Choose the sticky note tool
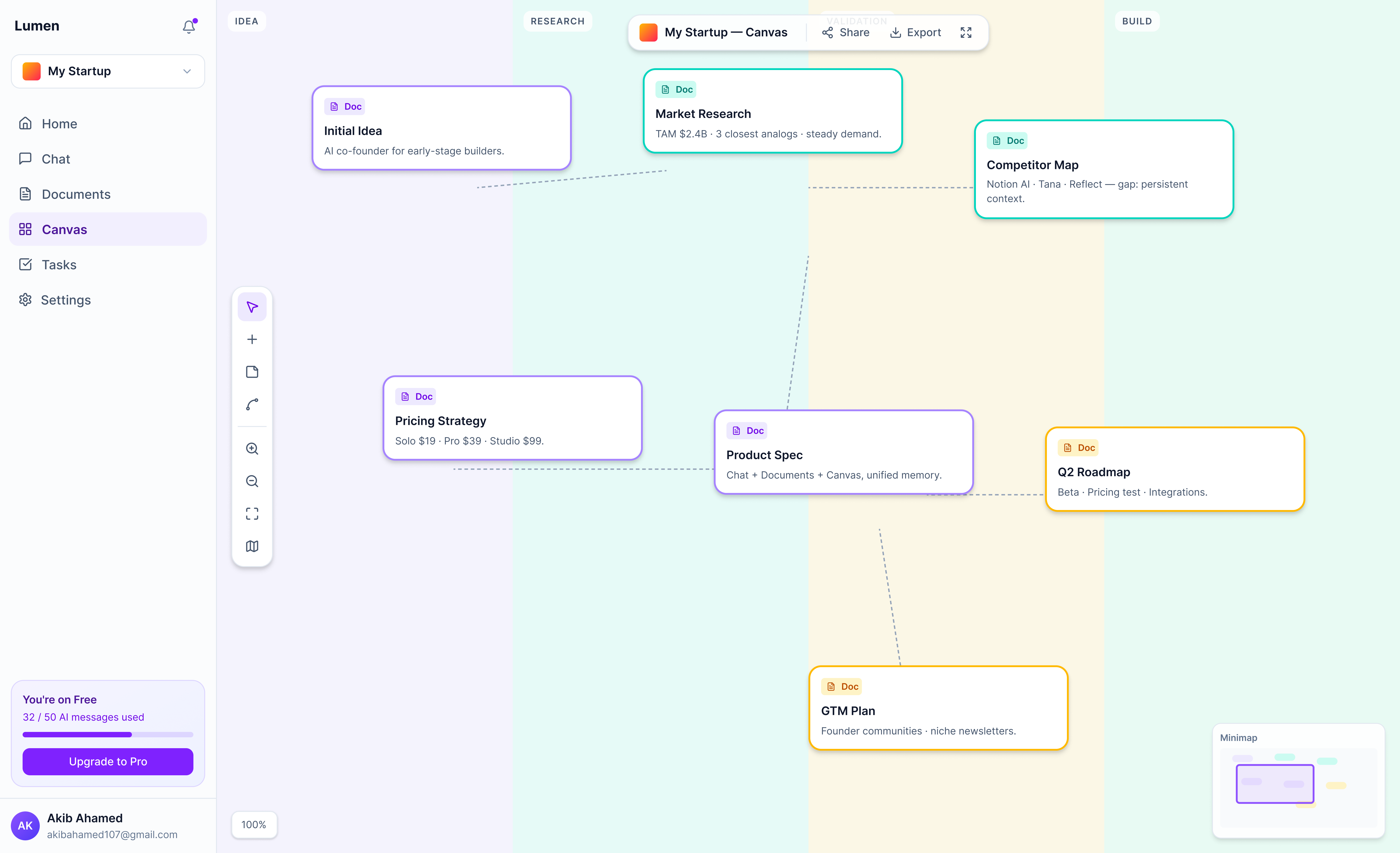1400x853 pixels. [x=252, y=372]
